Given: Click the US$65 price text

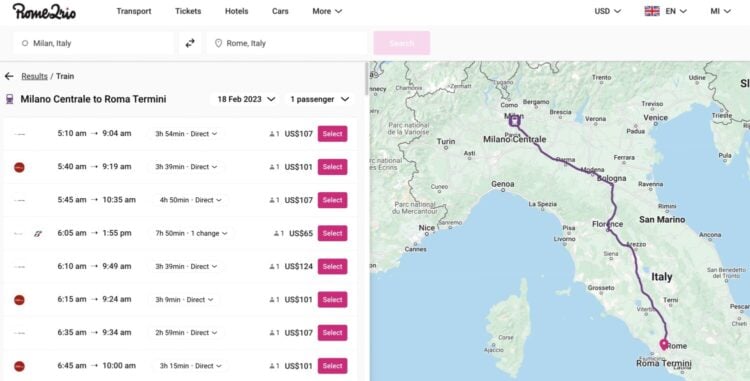Looking at the screenshot, I should [301, 233].
